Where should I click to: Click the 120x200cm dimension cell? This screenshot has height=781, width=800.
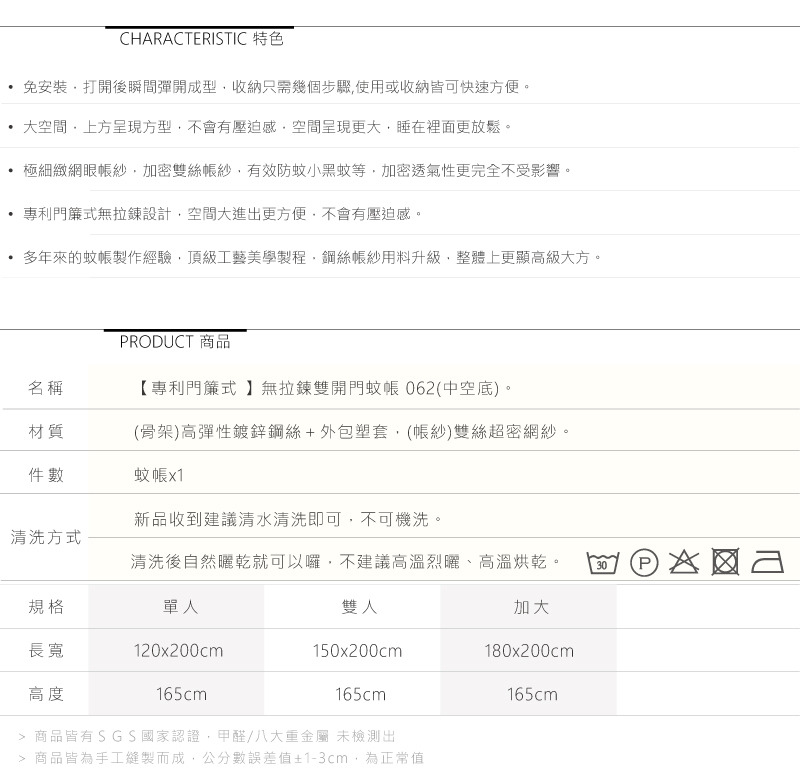pos(179,651)
